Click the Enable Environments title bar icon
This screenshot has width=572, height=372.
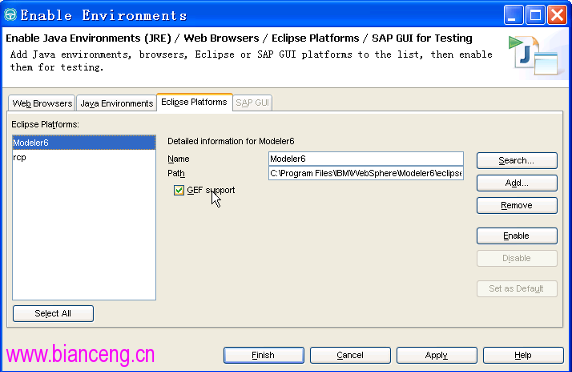pyautogui.click(x=11, y=15)
